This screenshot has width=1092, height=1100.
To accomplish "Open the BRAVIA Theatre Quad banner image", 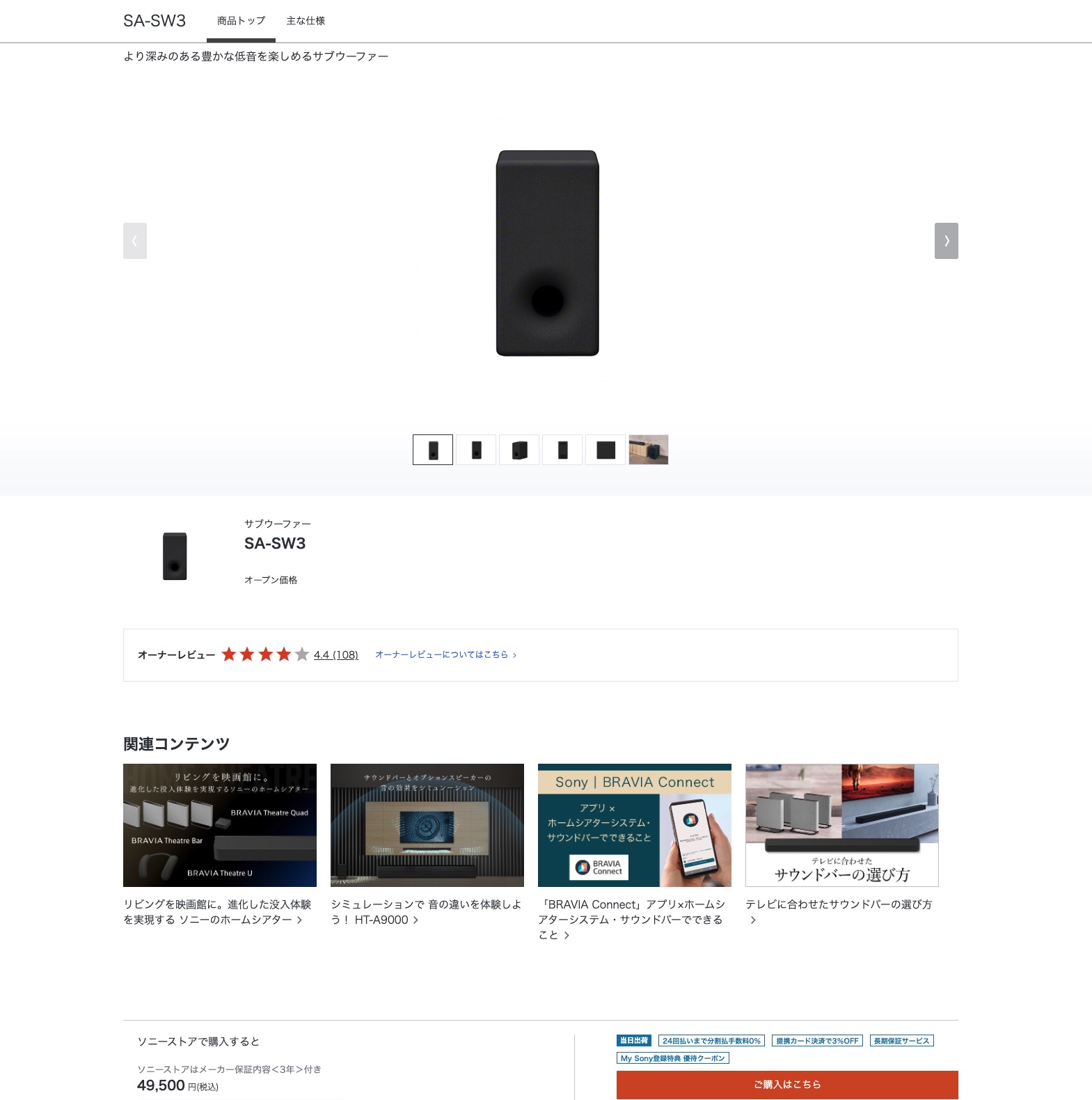I will 220,825.
